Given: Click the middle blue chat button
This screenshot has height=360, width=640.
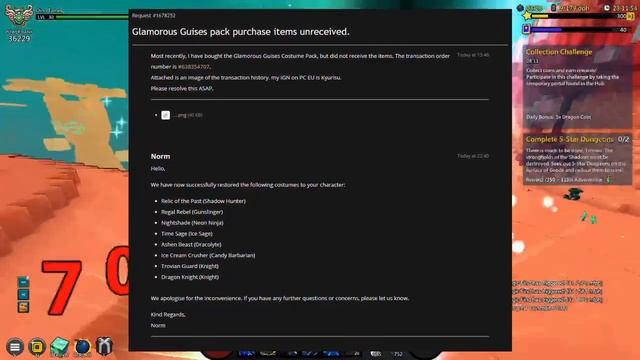Looking at the screenshot, I should click(x=23, y=294).
